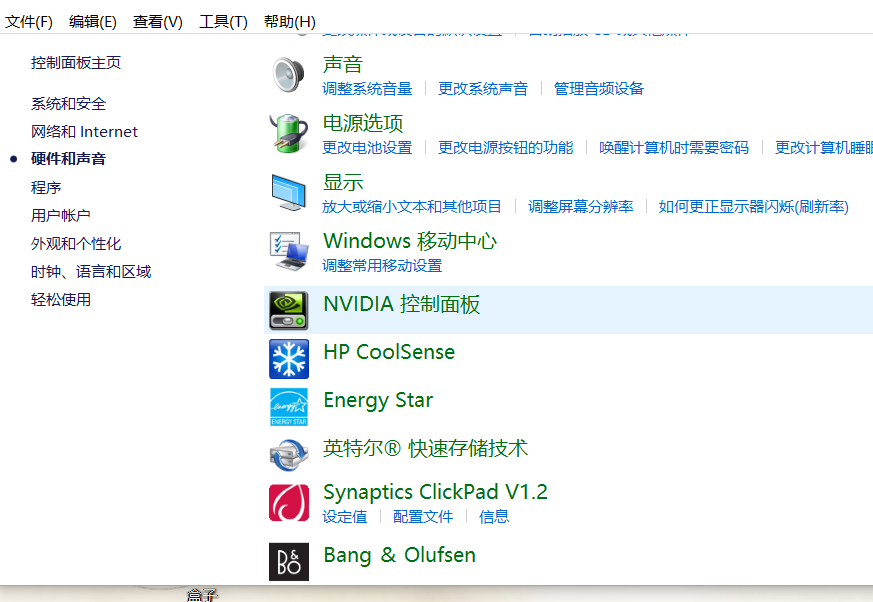Click 更改电池设置 link
Screen dimensions: 873x602
click(367, 148)
